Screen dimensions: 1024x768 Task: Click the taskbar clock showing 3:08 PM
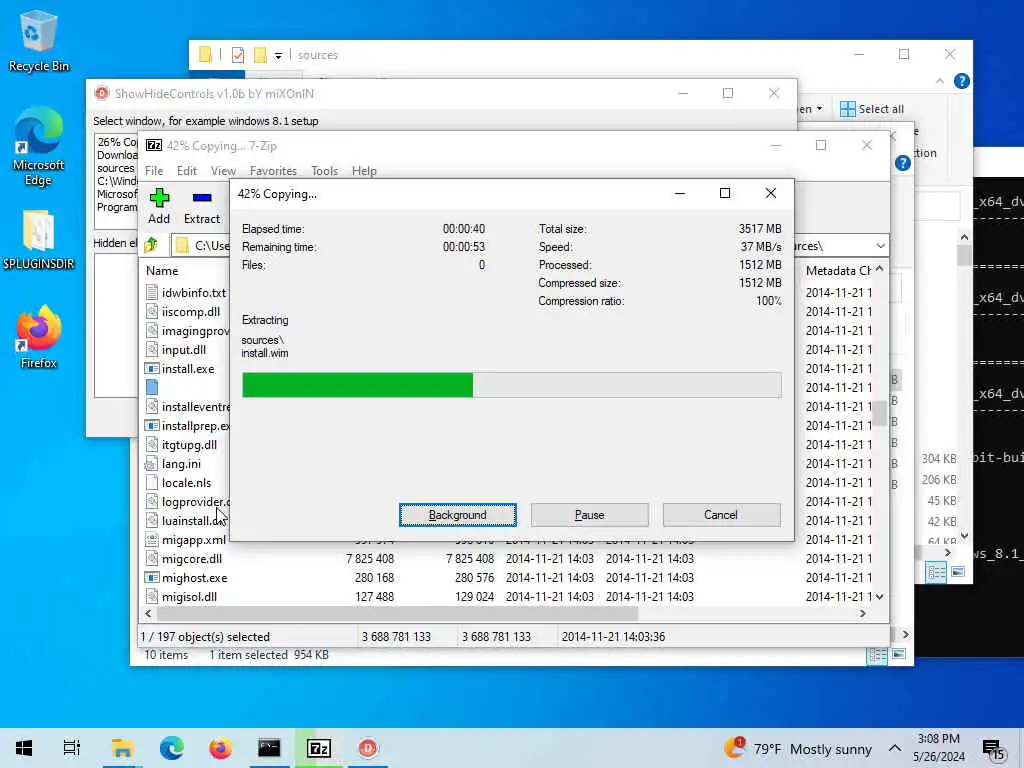938,748
